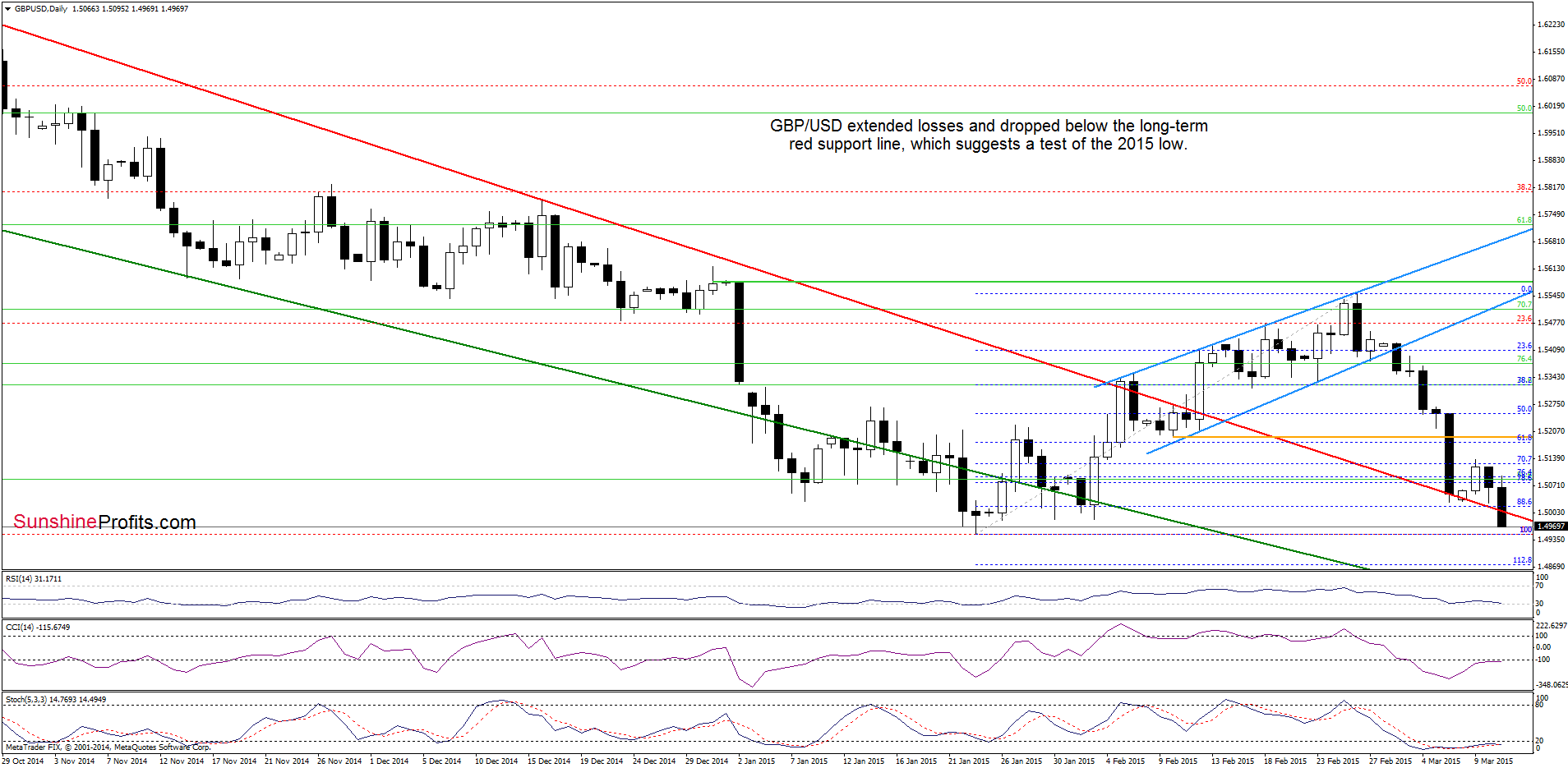Select the 1.50030 price axis label
1568x768 pixels.
[1551, 513]
